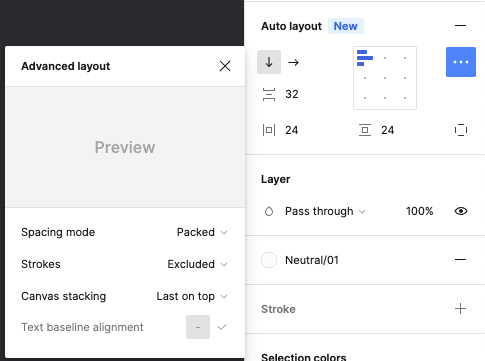Click the blend mode droplet icon

click(269, 211)
